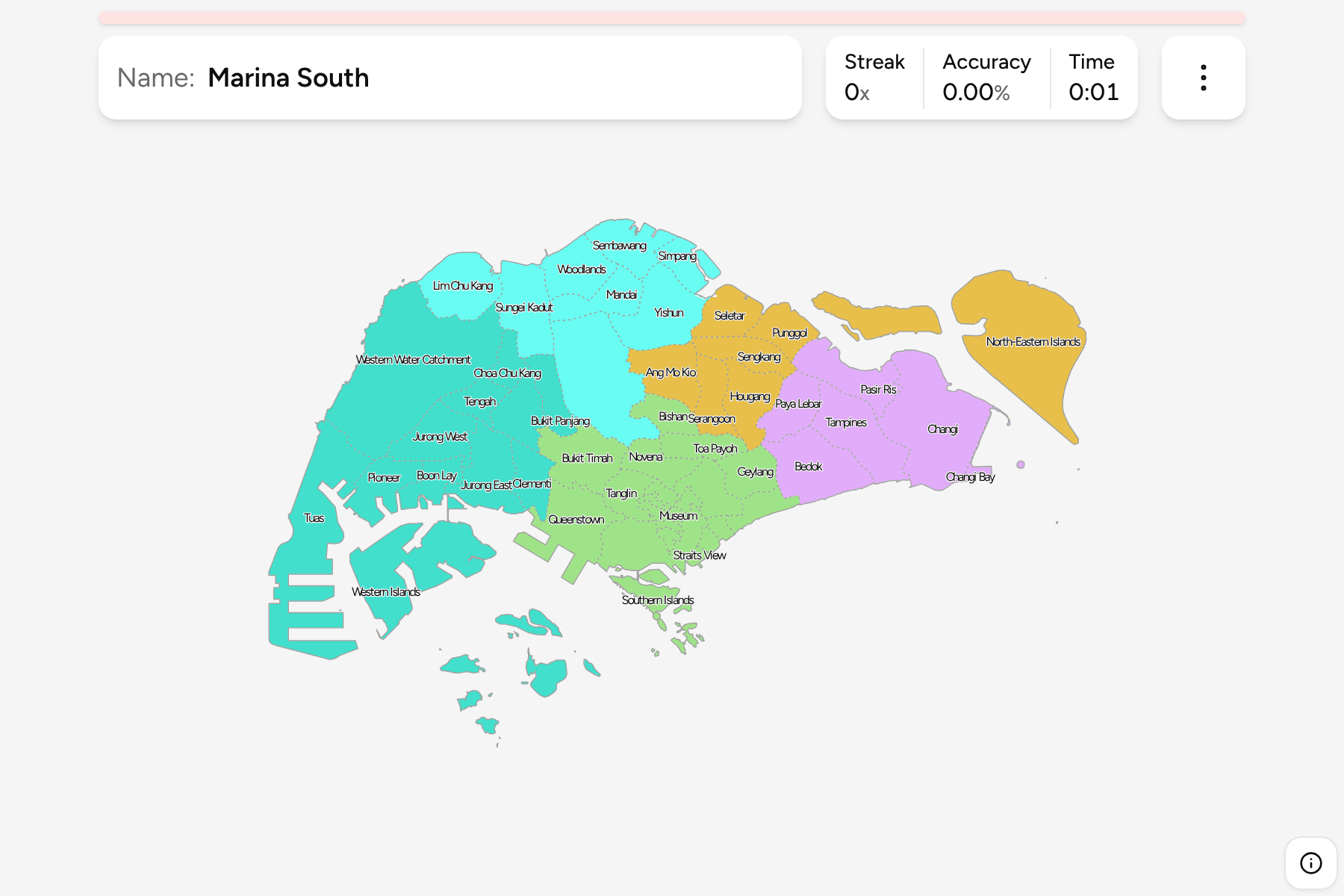Viewport: 1344px width, 896px height.
Task: Select the Tanglin region label
Action: pyautogui.click(x=621, y=494)
